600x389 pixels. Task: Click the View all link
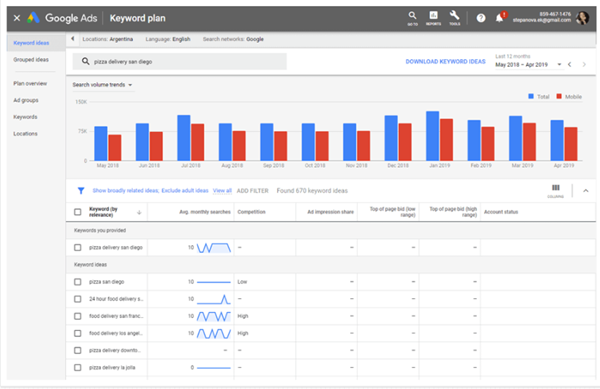pos(222,190)
